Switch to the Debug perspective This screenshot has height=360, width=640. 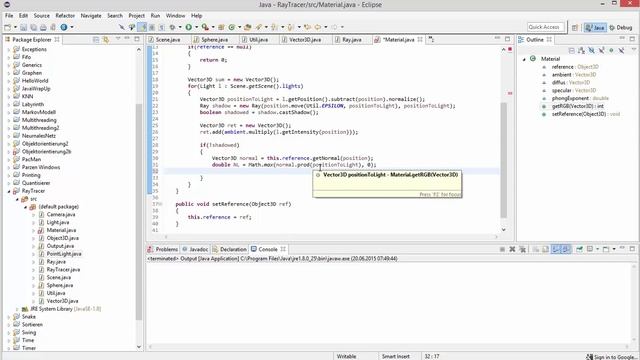click(x=621, y=27)
